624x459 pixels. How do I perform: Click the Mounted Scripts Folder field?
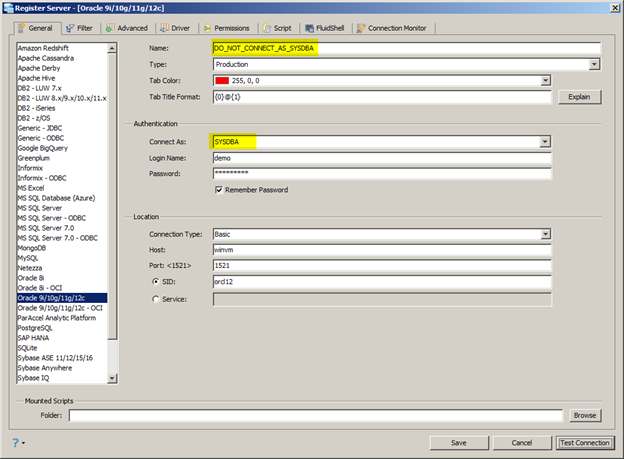(x=316, y=415)
